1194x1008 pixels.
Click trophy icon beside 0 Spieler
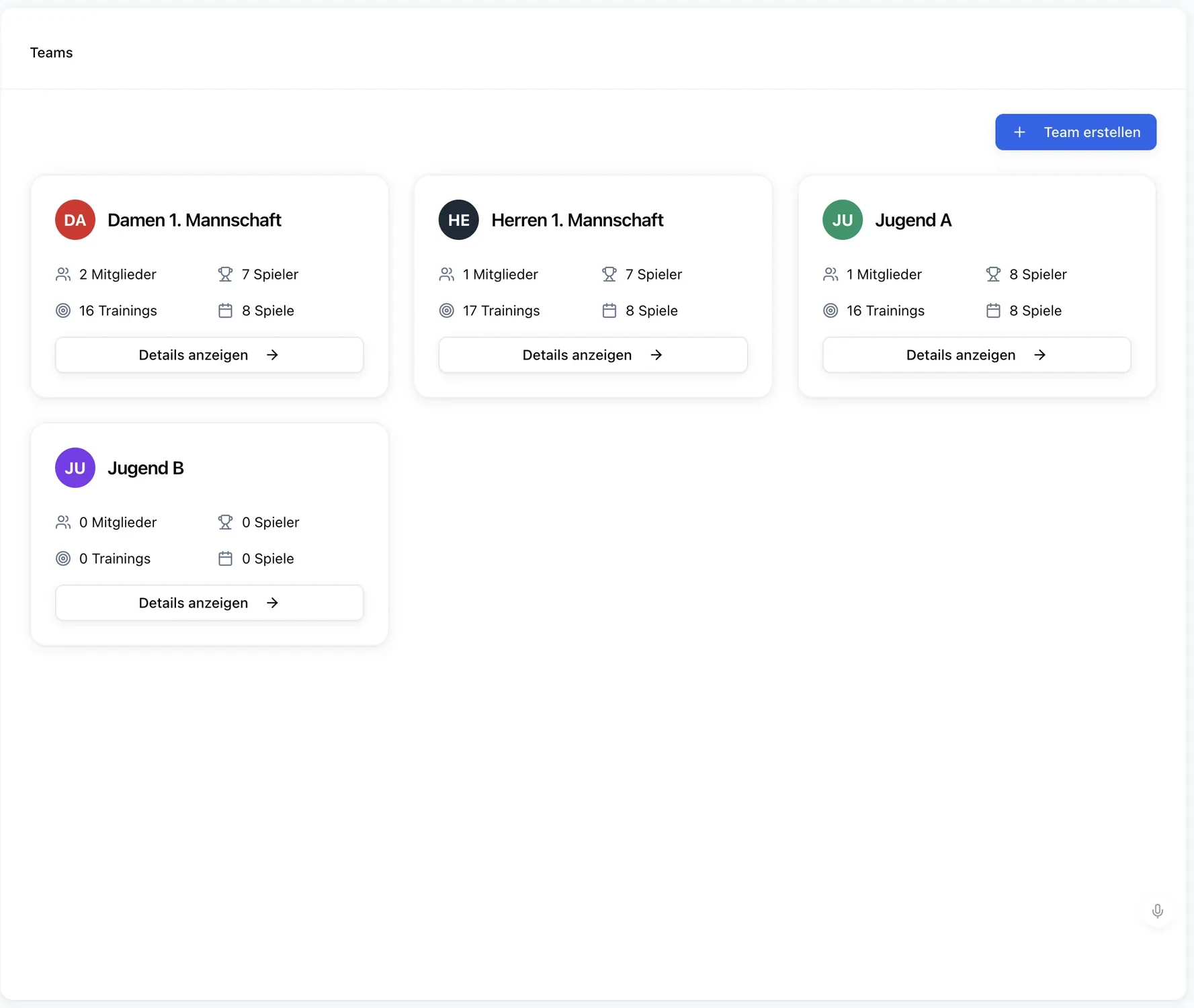click(225, 522)
